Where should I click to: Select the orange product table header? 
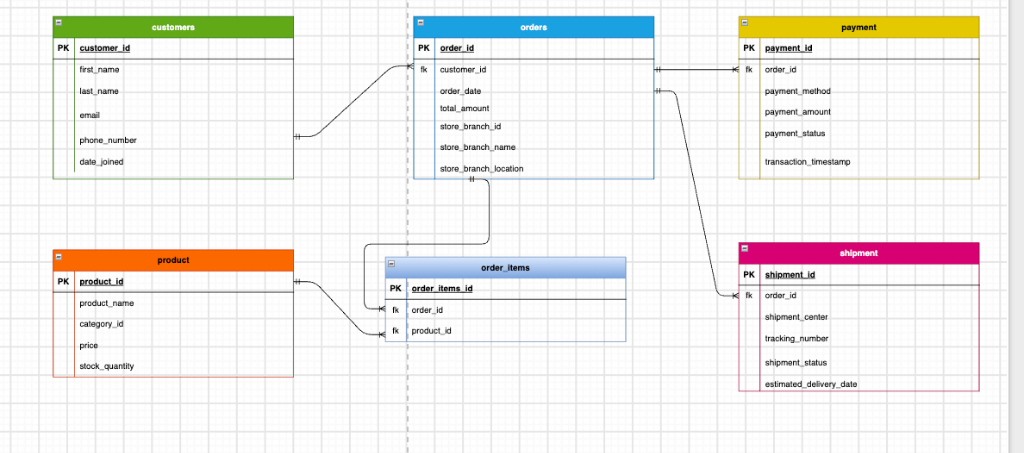(173, 260)
